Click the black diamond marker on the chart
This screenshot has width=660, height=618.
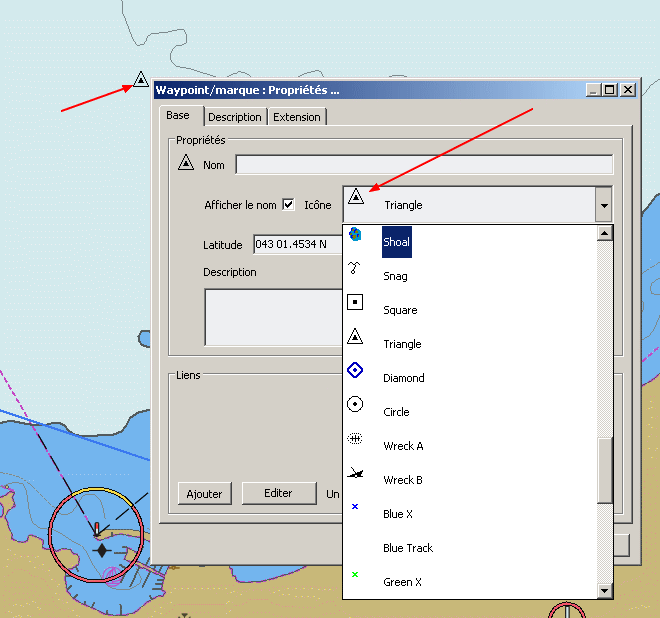click(x=101, y=550)
